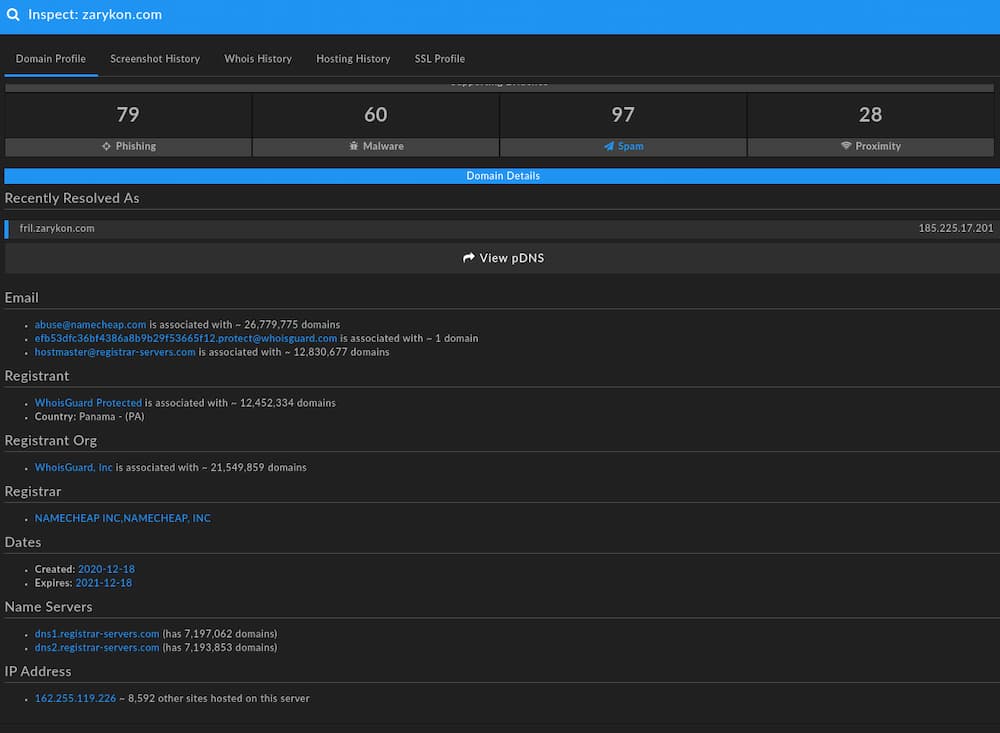Click the Name Servers section heading
Screen dimensions: 1000x733
(48, 607)
